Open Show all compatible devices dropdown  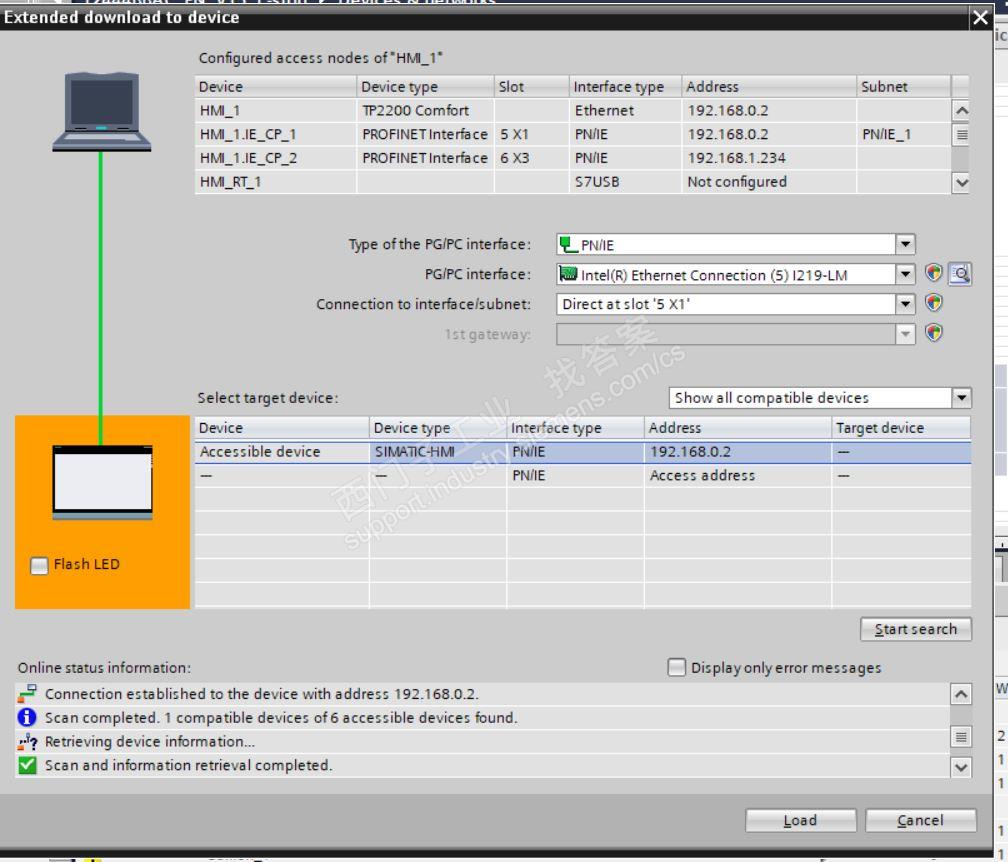[x=961, y=398]
